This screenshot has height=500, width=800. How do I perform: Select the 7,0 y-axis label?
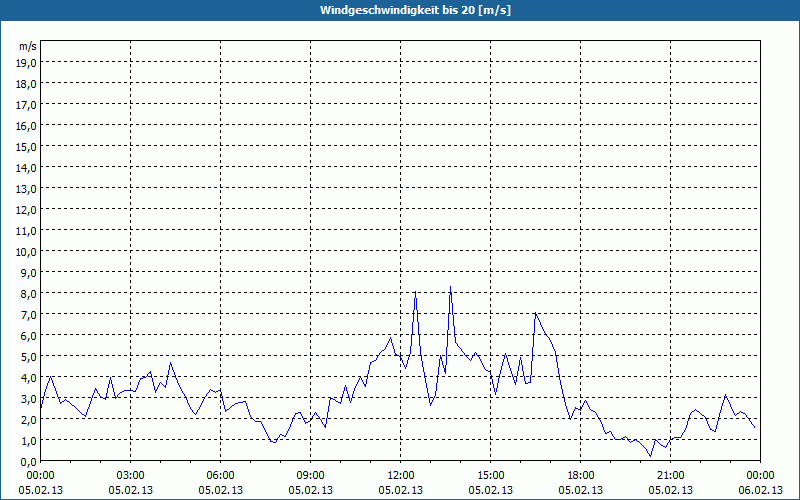29,315
